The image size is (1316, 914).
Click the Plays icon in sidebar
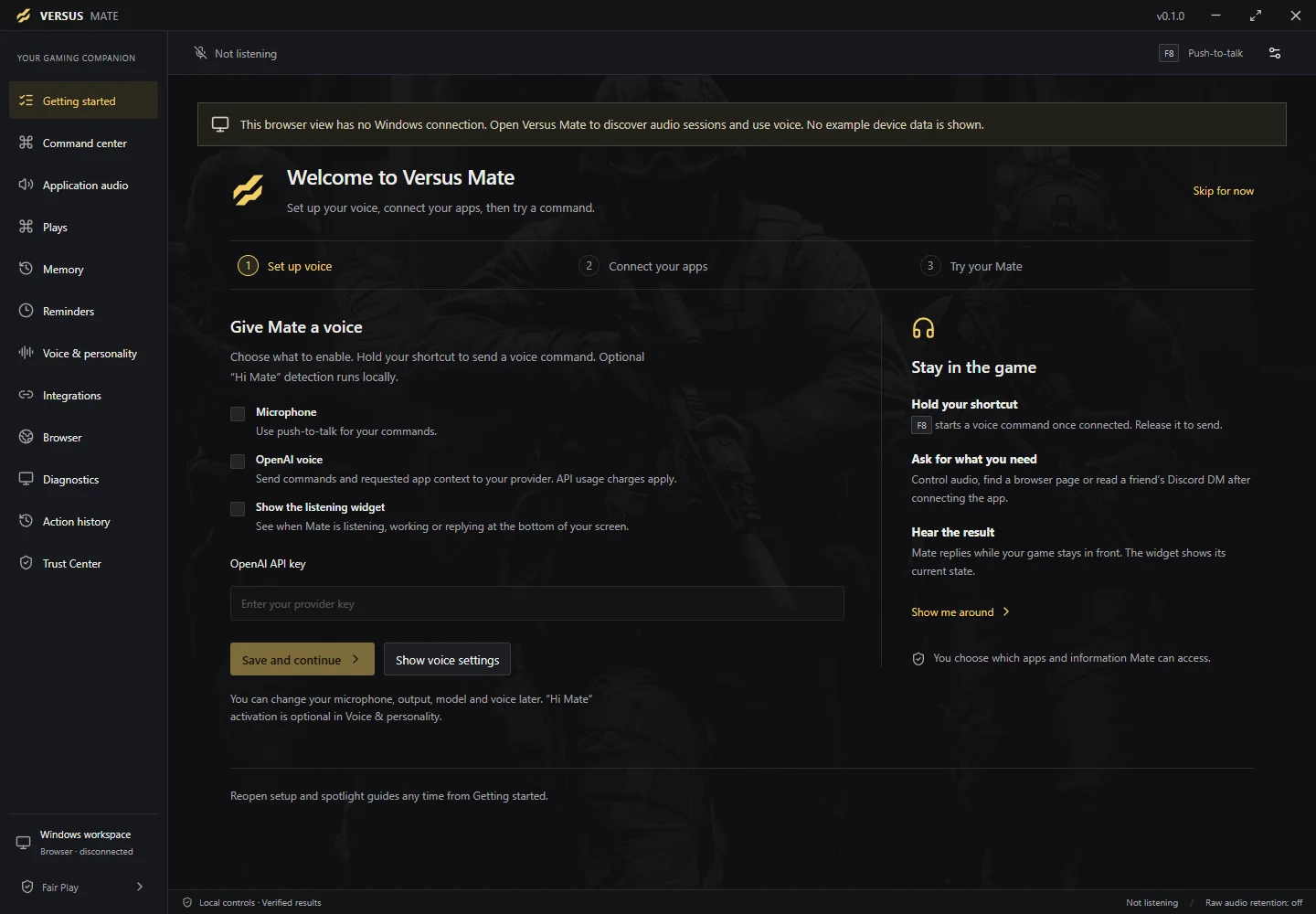(x=26, y=227)
